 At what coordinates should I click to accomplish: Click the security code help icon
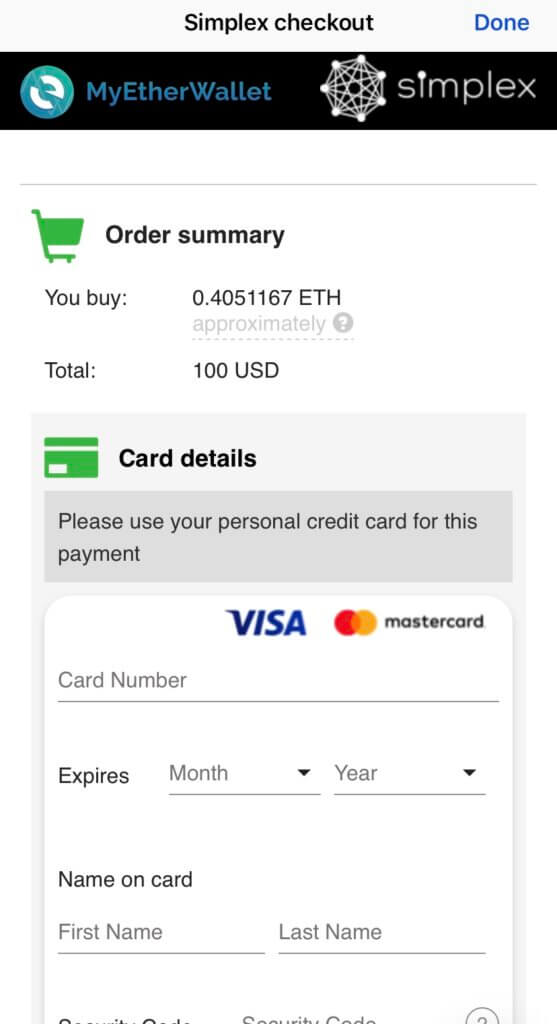[482, 1017]
